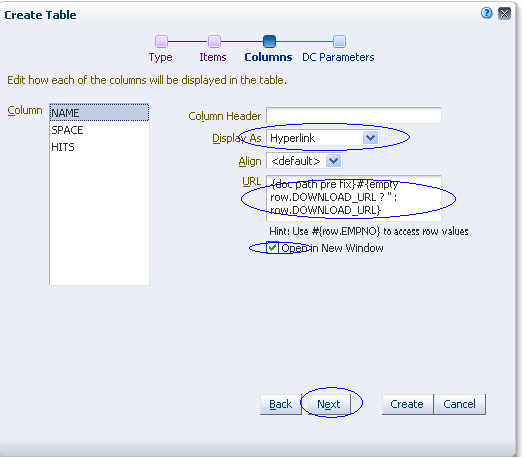The height and width of the screenshot is (458, 524).
Task: Click the Items step square marker
Action: [214, 42]
